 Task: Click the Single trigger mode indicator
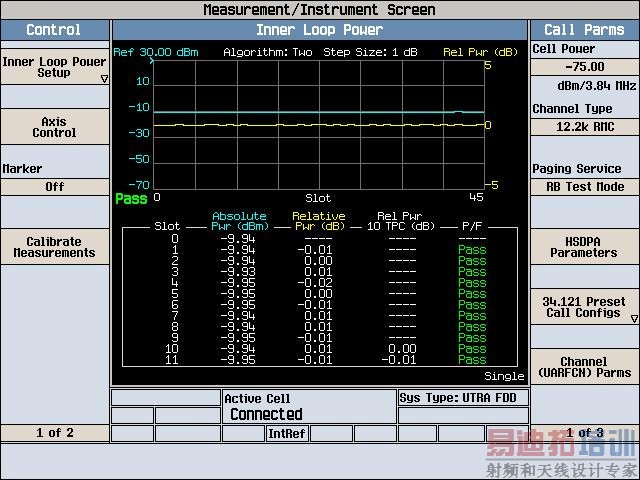[504, 376]
